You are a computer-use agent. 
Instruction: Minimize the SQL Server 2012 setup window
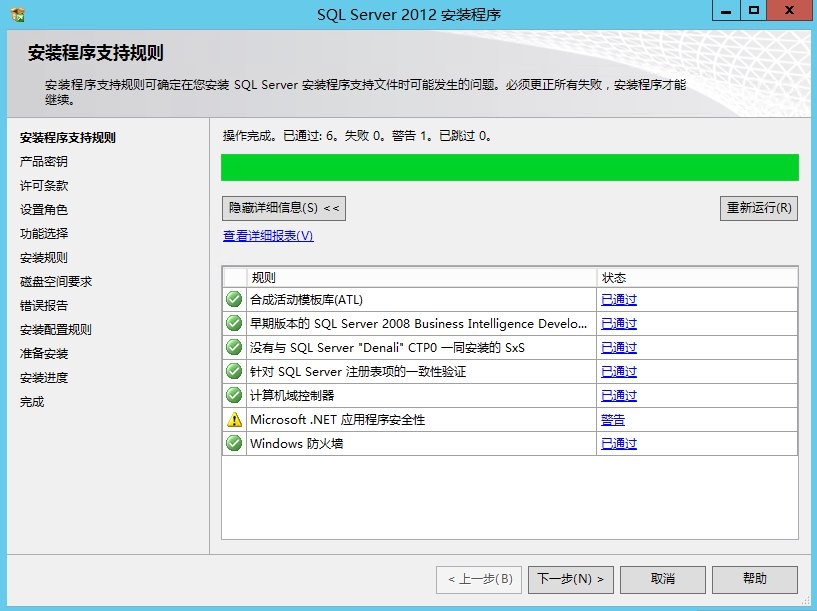(x=726, y=10)
